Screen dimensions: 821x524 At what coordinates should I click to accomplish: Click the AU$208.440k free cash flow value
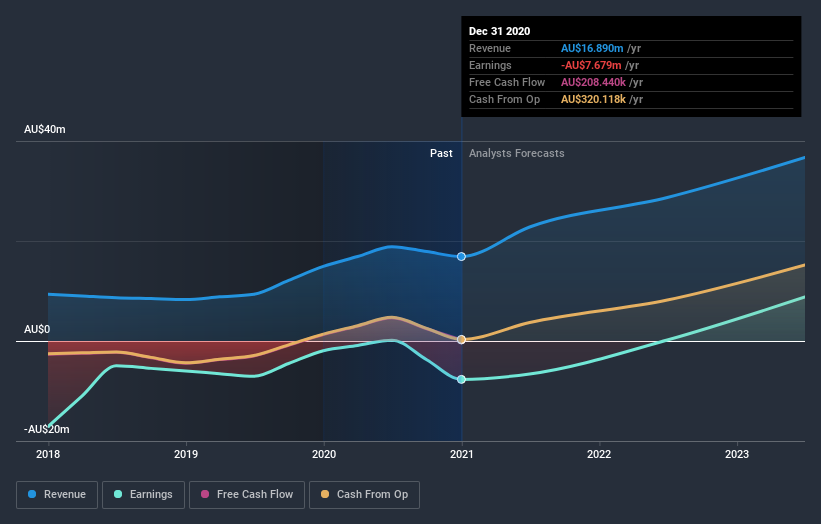(593, 82)
